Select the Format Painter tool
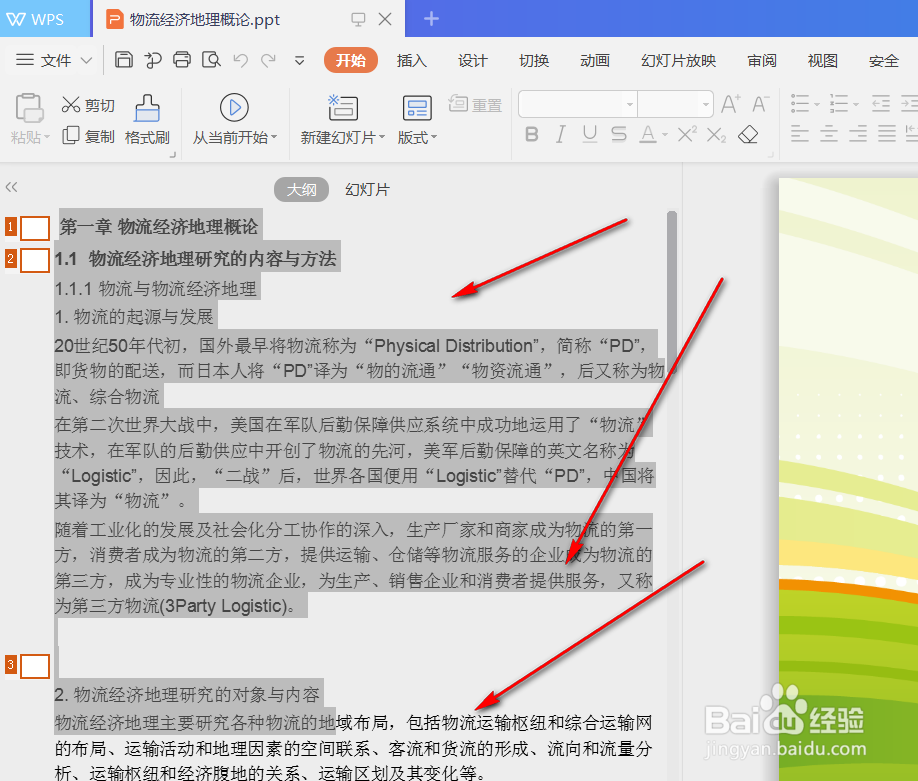The width and height of the screenshot is (918, 781). (147, 119)
